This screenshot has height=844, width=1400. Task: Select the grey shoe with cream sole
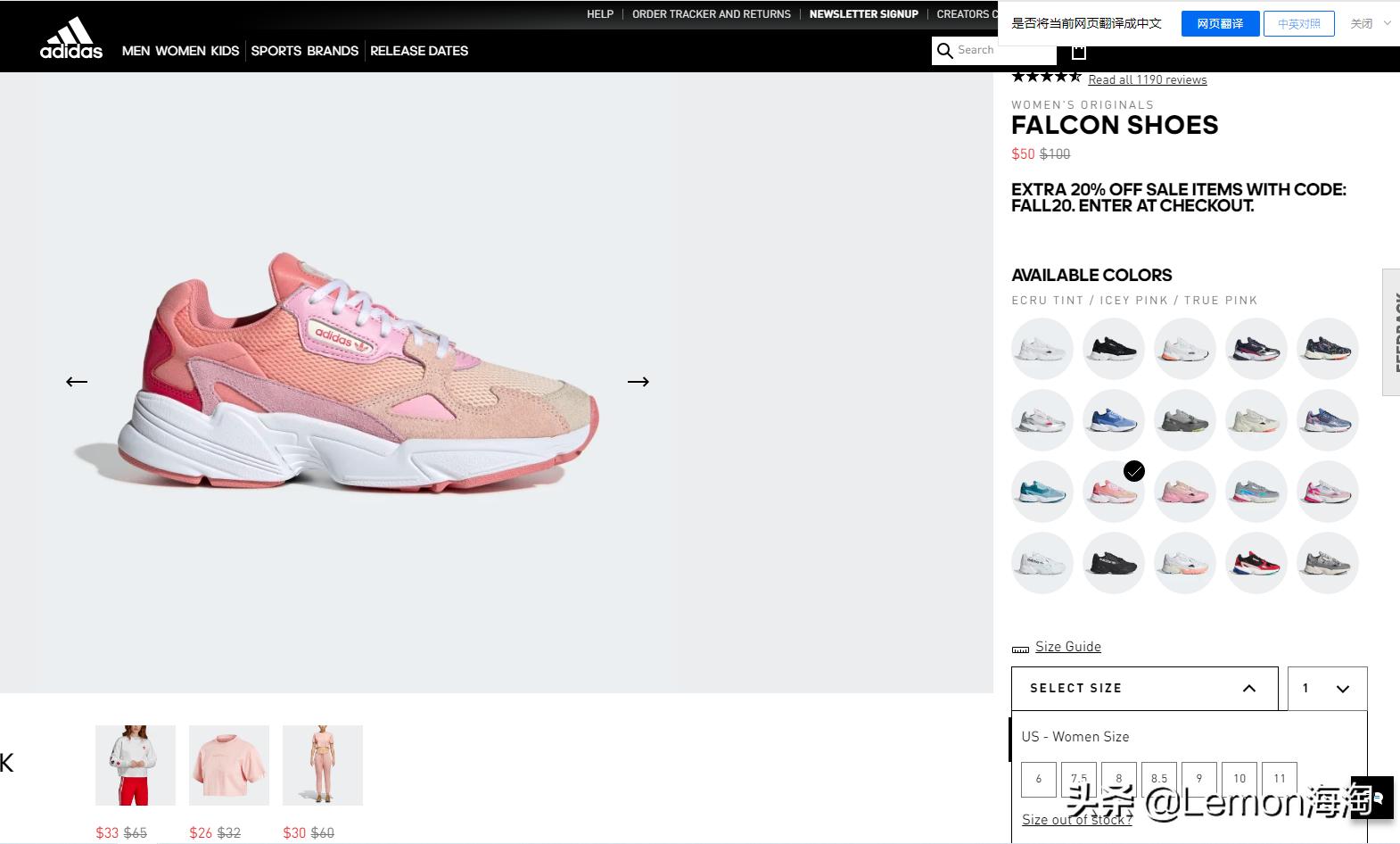pyautogui.click(x=1328, y=563)
